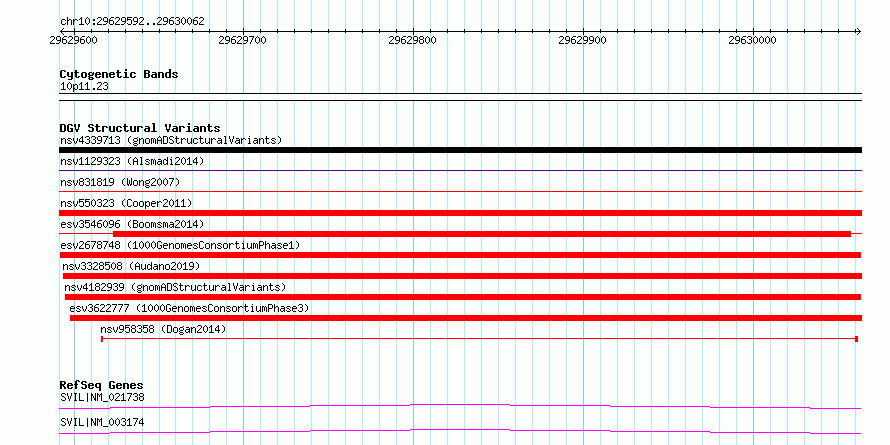Screen dimensions: 890x445
Task: Click the 10p11.23 band label
Action: pos(84,87)
